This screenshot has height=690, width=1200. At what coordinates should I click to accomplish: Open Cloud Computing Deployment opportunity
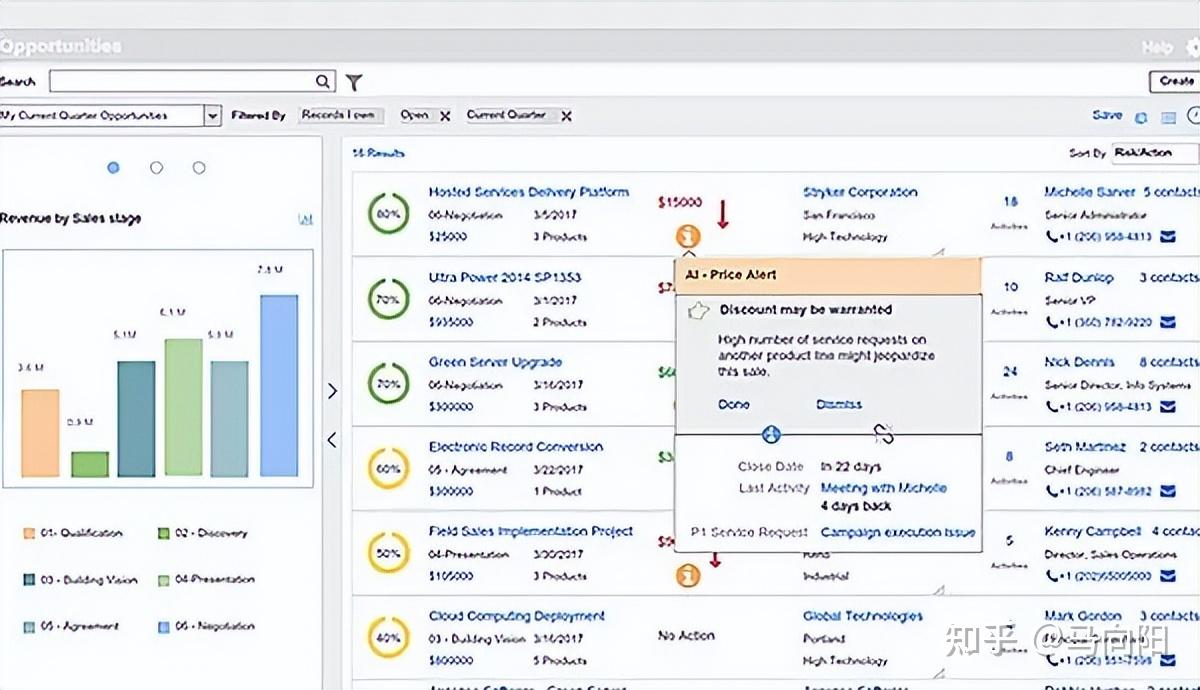(x=517, y=616)
